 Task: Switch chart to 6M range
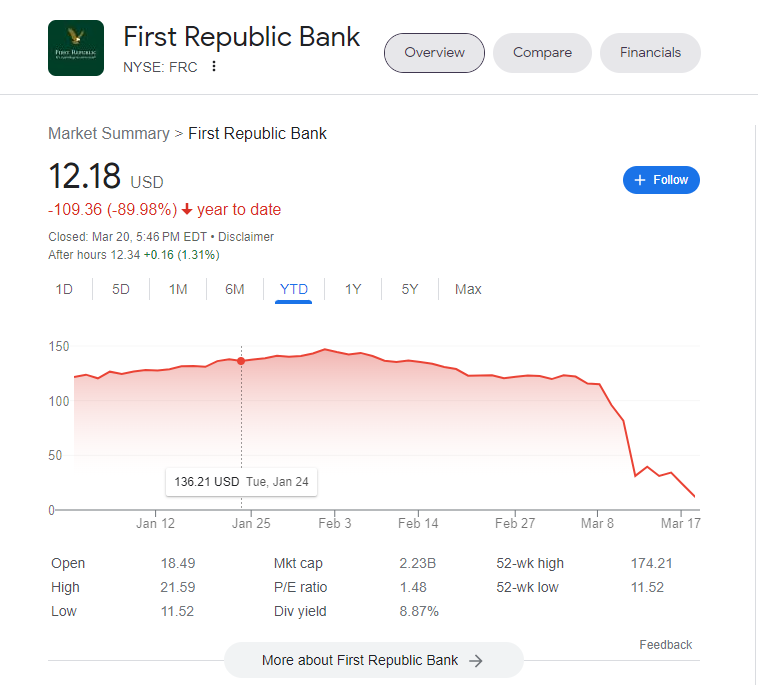pyautogui.click(x=235, y=289)
